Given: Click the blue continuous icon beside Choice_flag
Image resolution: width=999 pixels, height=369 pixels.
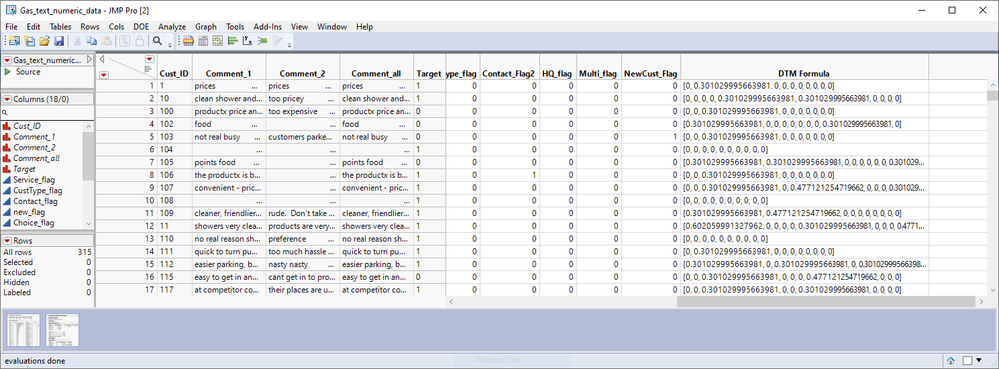Looking at the screenshot, I should tap(7, 223).
